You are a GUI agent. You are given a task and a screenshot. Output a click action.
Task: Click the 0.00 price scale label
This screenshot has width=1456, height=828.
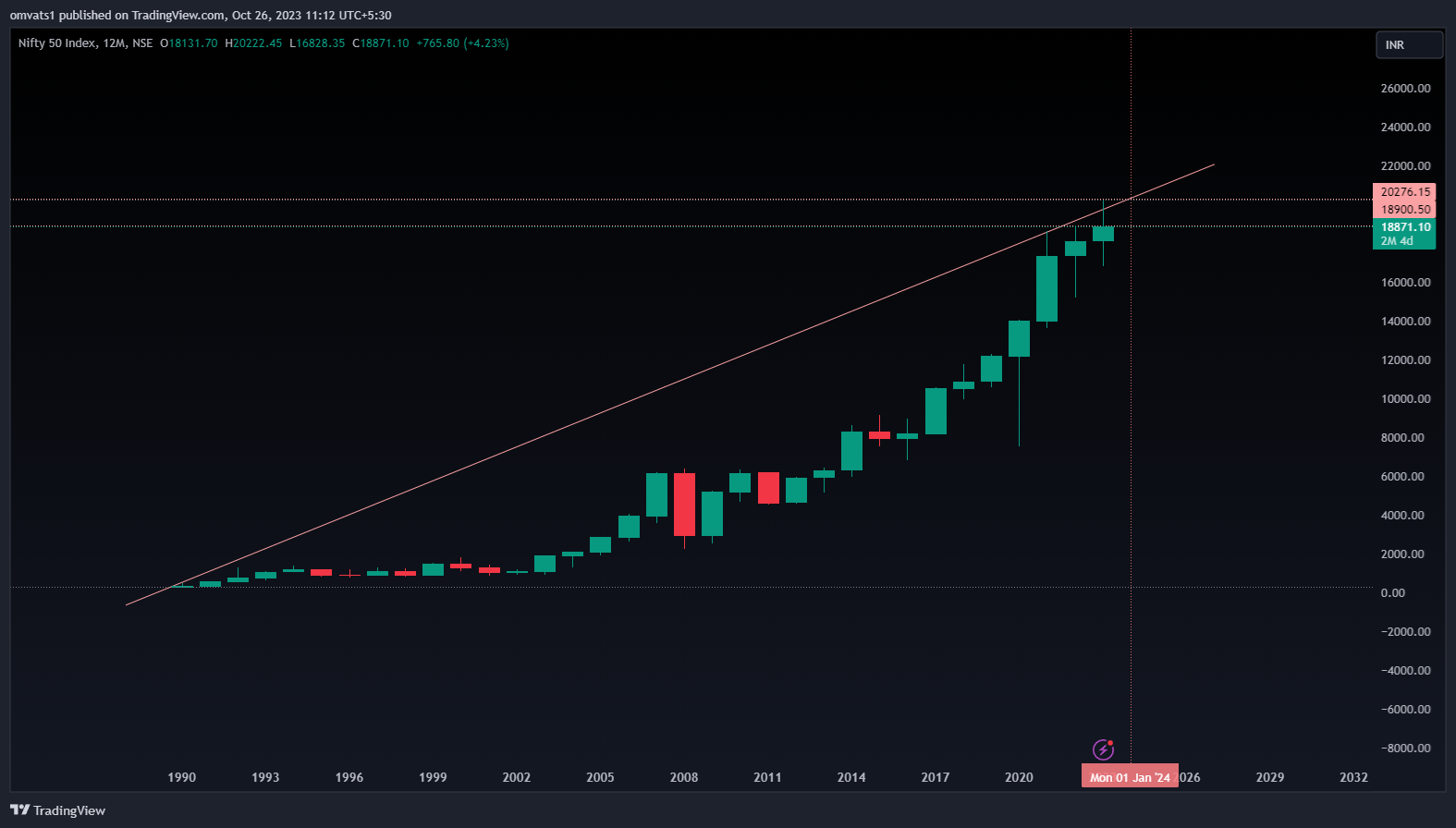(x=1392, y=593)
